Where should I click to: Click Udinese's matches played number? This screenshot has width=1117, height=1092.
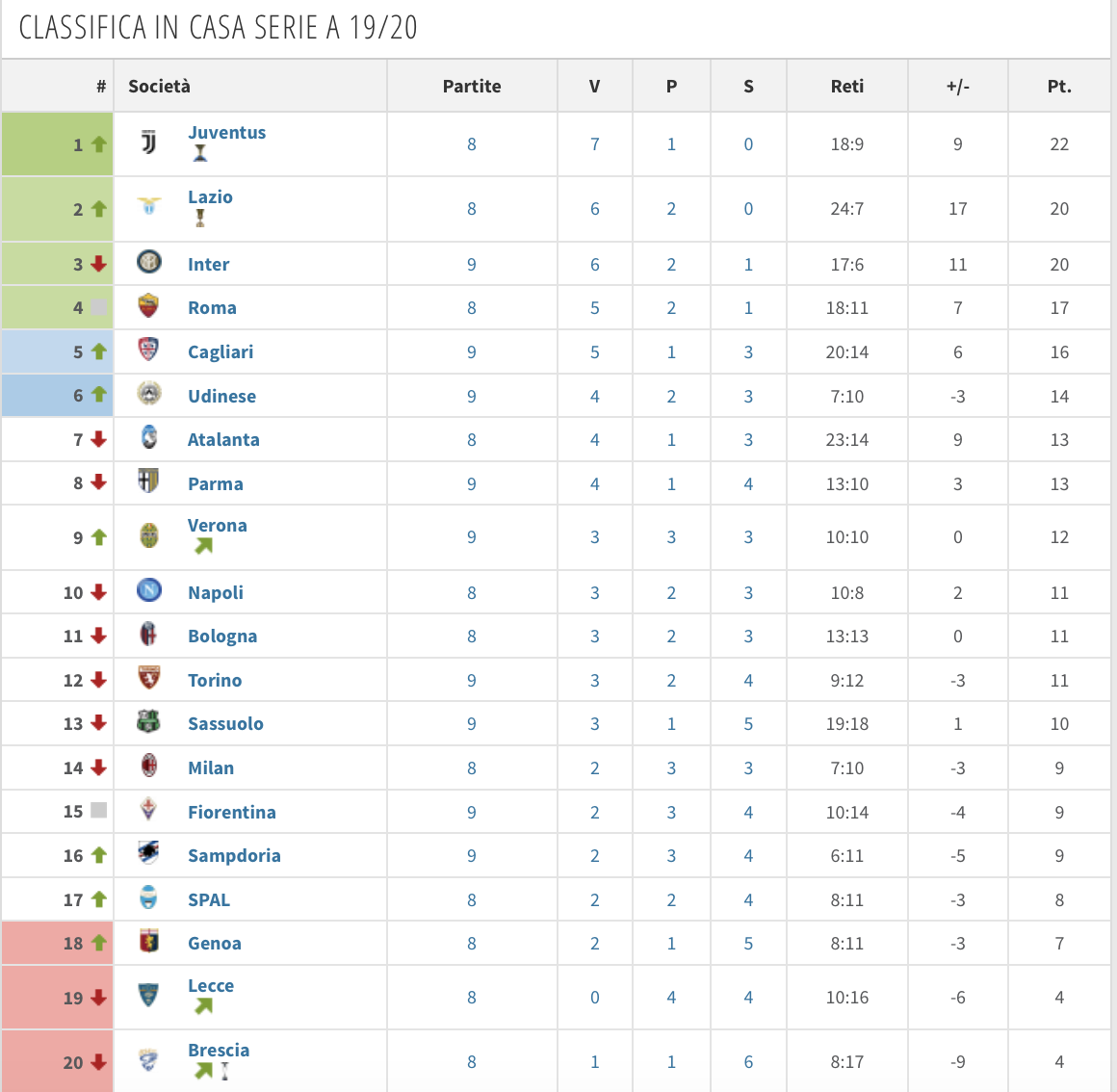click(x=472, y=397)
